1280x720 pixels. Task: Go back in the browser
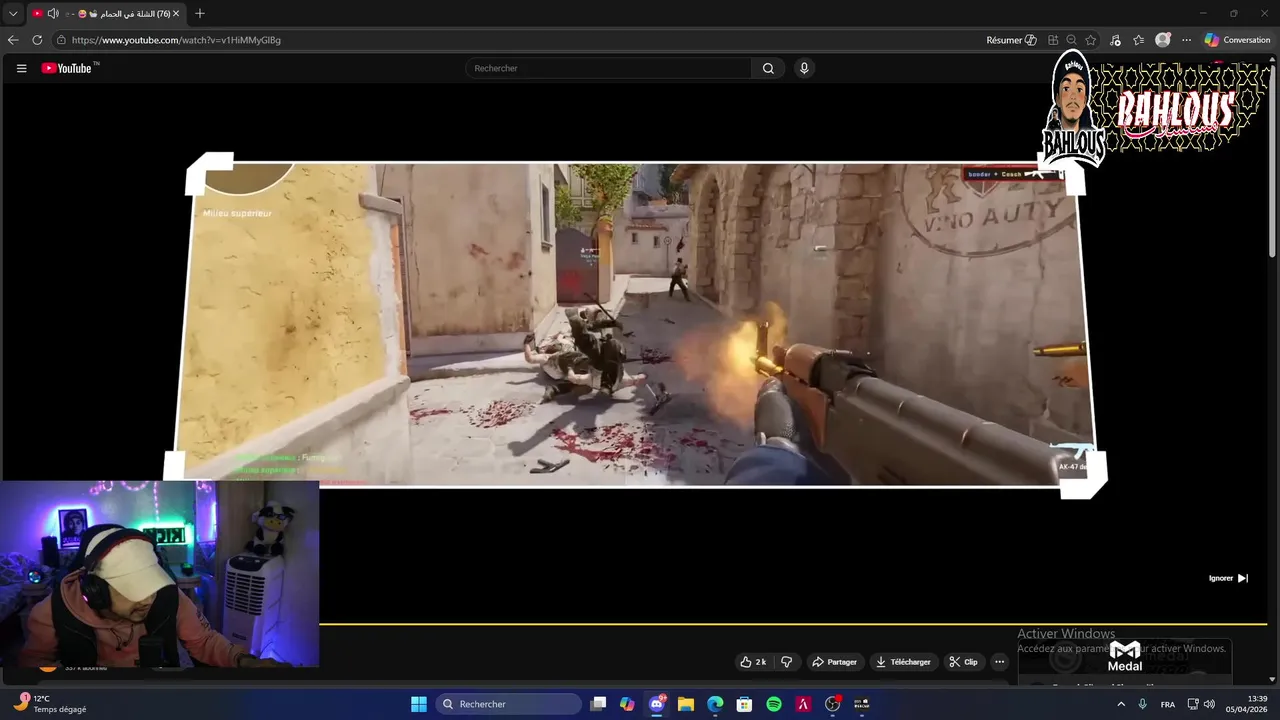(x=13, y=40)
